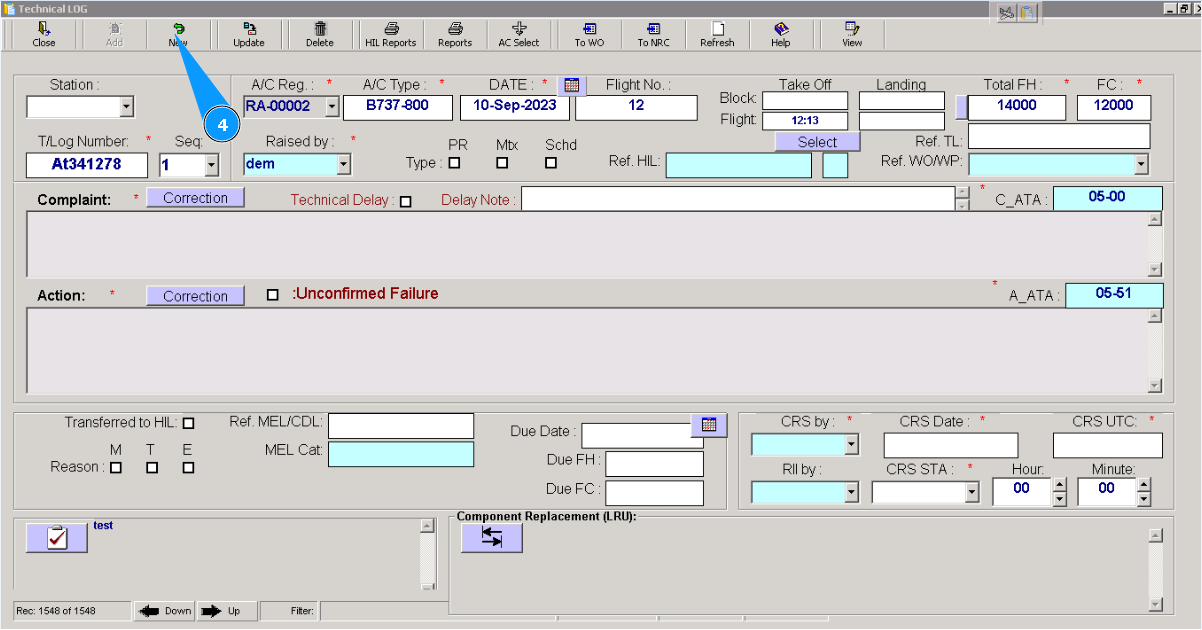Click in the Ref. HIL field
Screen dimensions: 1202x630
click(x=739, y=165)
